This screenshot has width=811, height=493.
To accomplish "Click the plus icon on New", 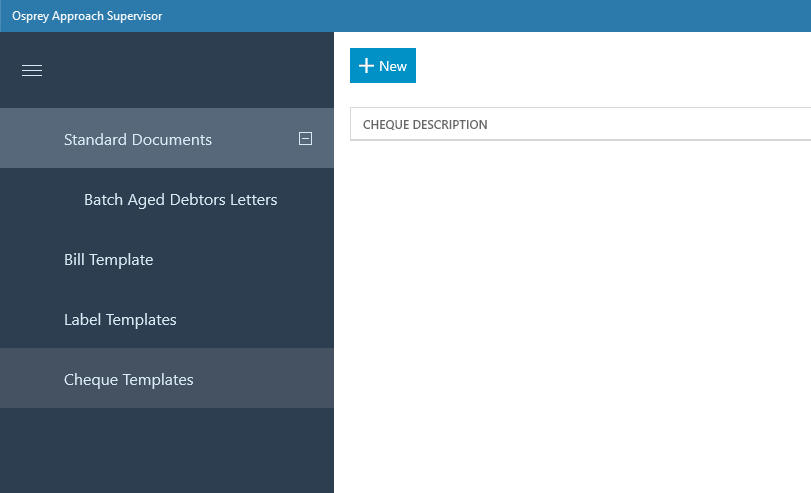I will pos(366,66).
